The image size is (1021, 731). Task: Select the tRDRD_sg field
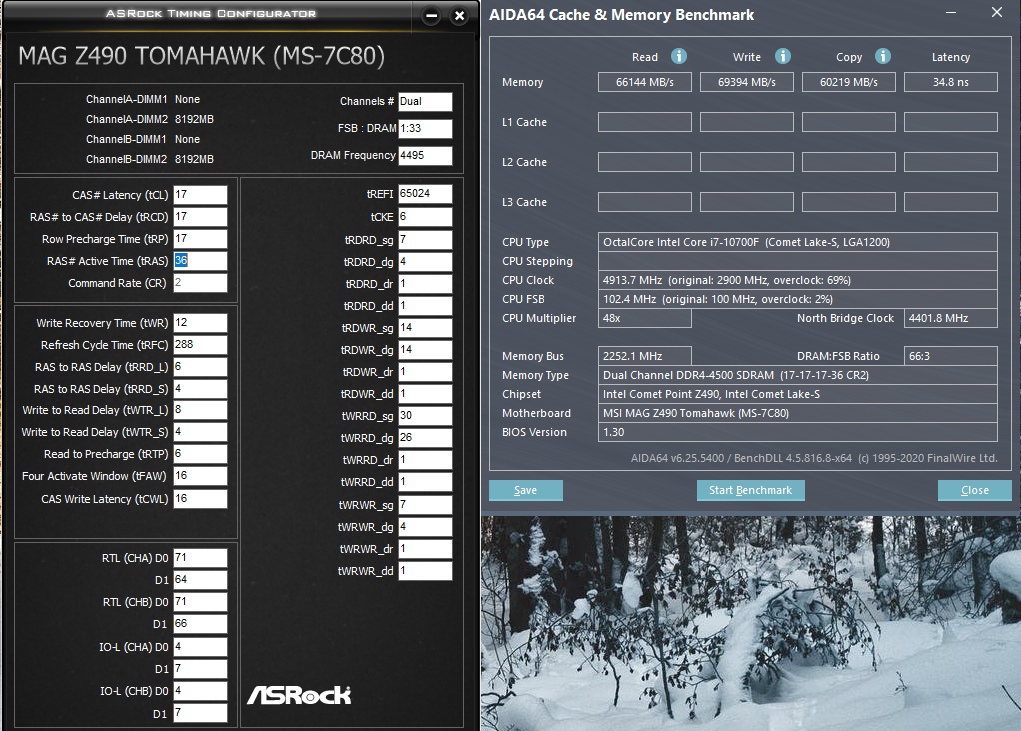(x=425, y=240)
